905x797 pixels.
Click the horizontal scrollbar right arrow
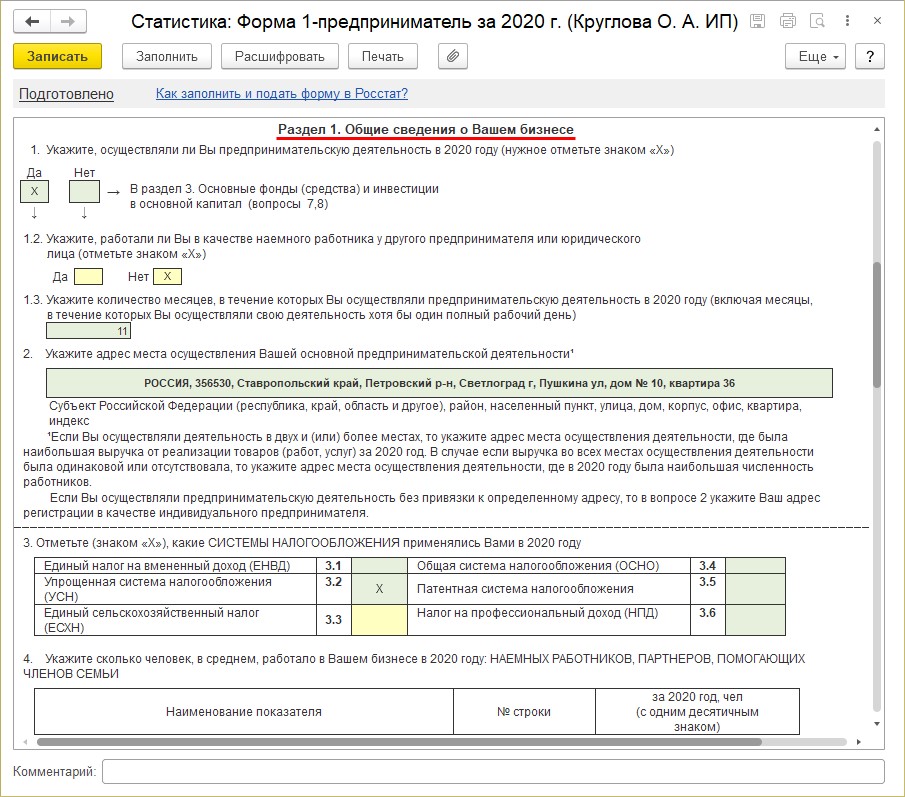859,742
